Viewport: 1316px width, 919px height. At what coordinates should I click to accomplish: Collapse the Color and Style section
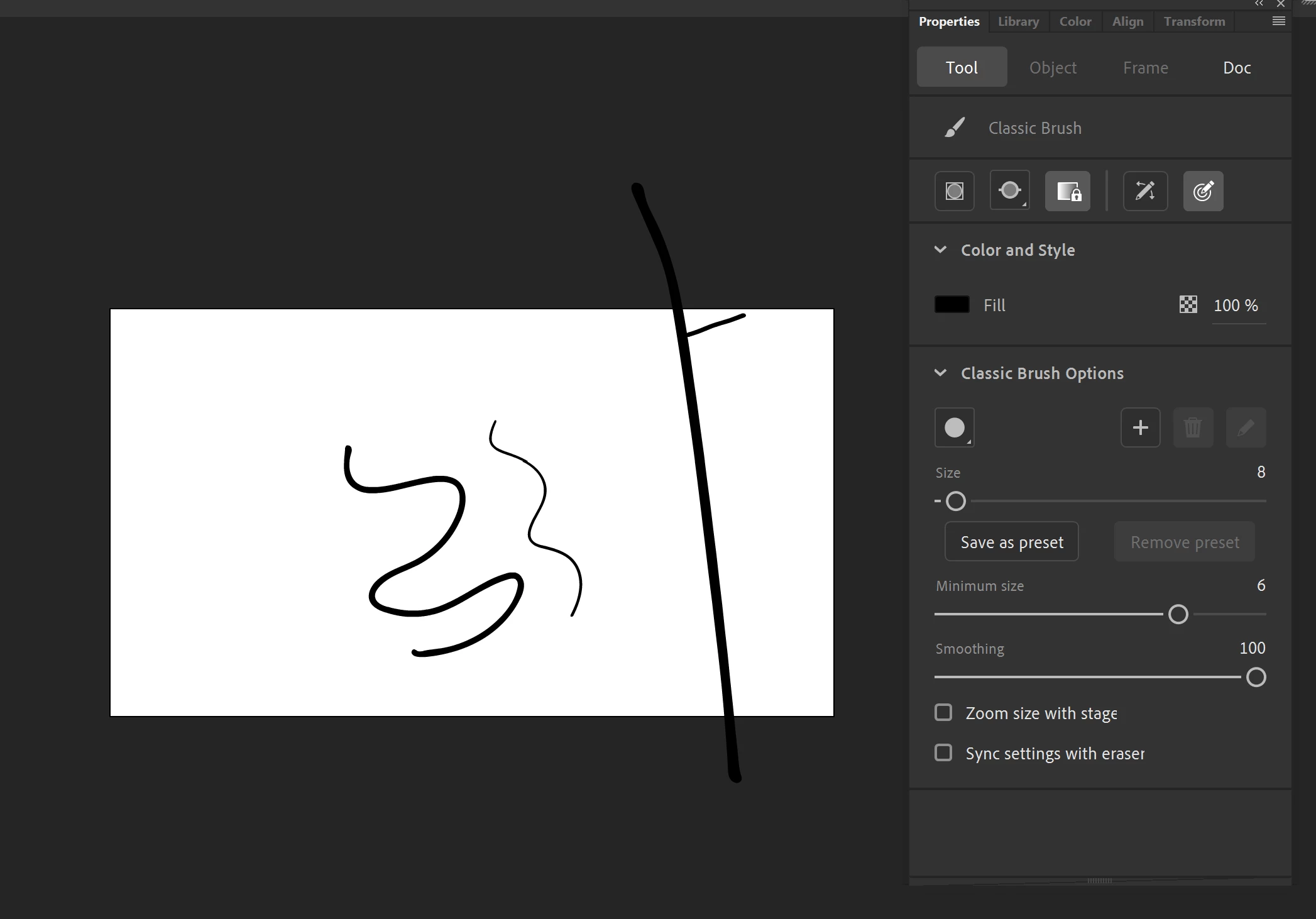tap(940, 250)
